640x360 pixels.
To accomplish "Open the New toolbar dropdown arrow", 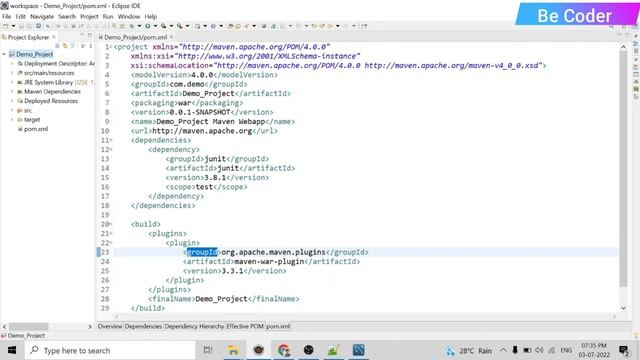I will click(x=13, y=26).
